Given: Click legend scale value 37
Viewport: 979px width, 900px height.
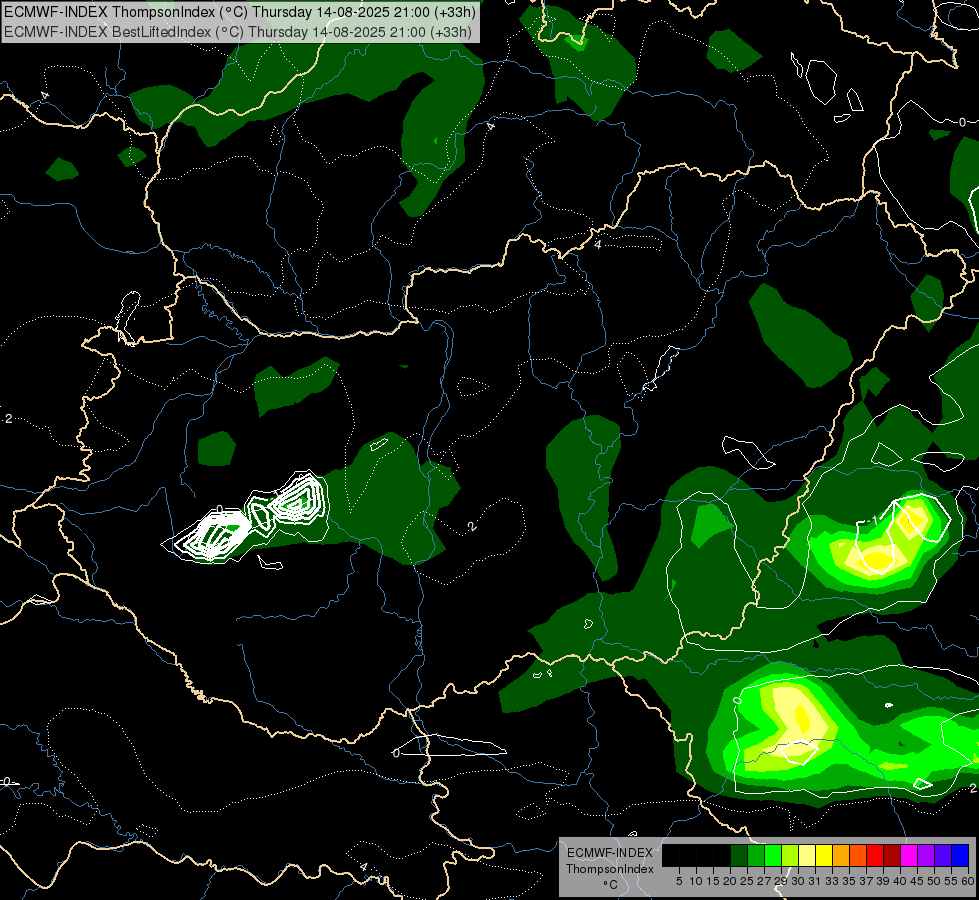Looking at the screenshot, I should pyautogui.click(x=866, y=881).
